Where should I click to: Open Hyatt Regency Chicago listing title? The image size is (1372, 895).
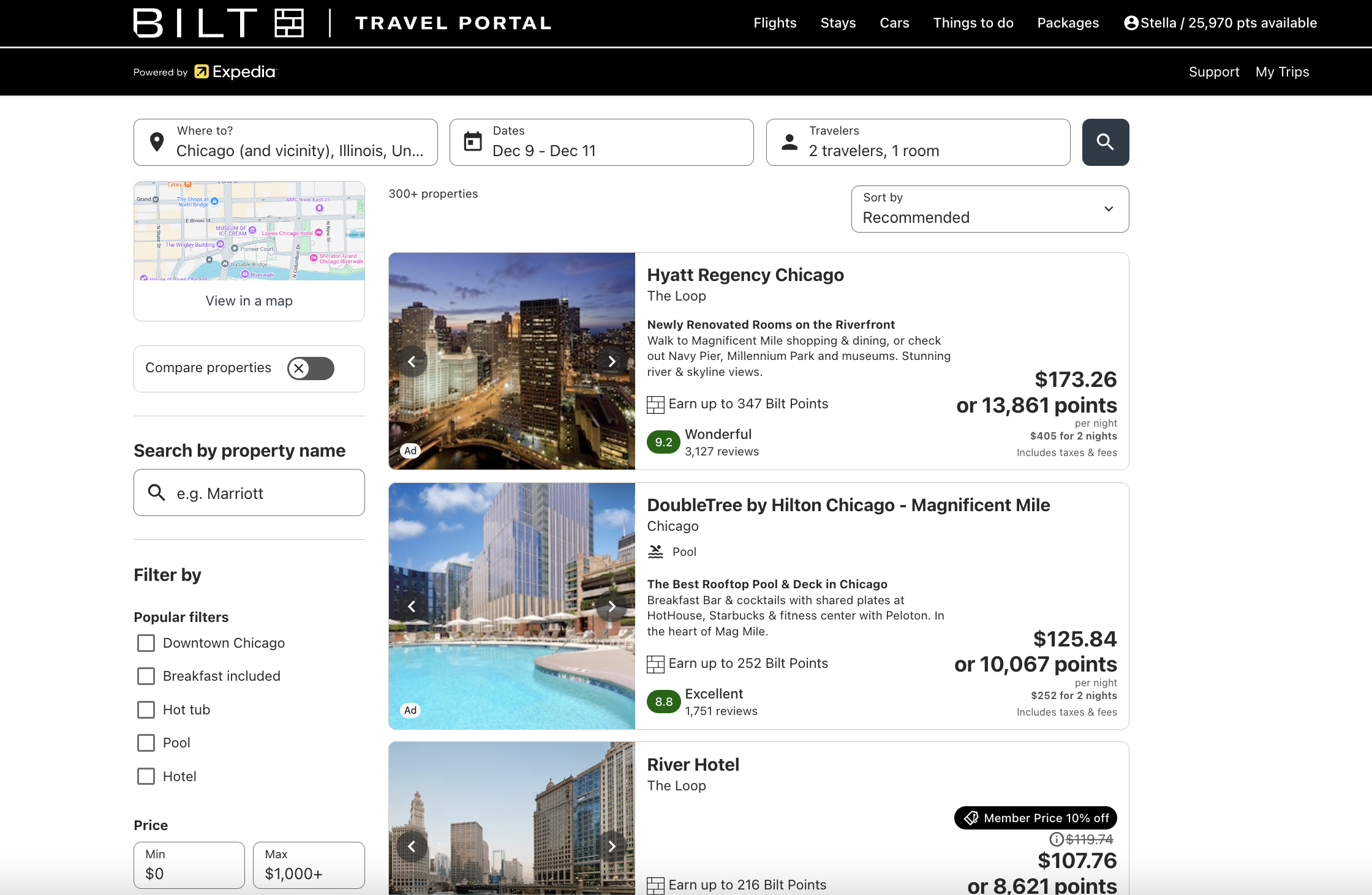coord(745,275)
